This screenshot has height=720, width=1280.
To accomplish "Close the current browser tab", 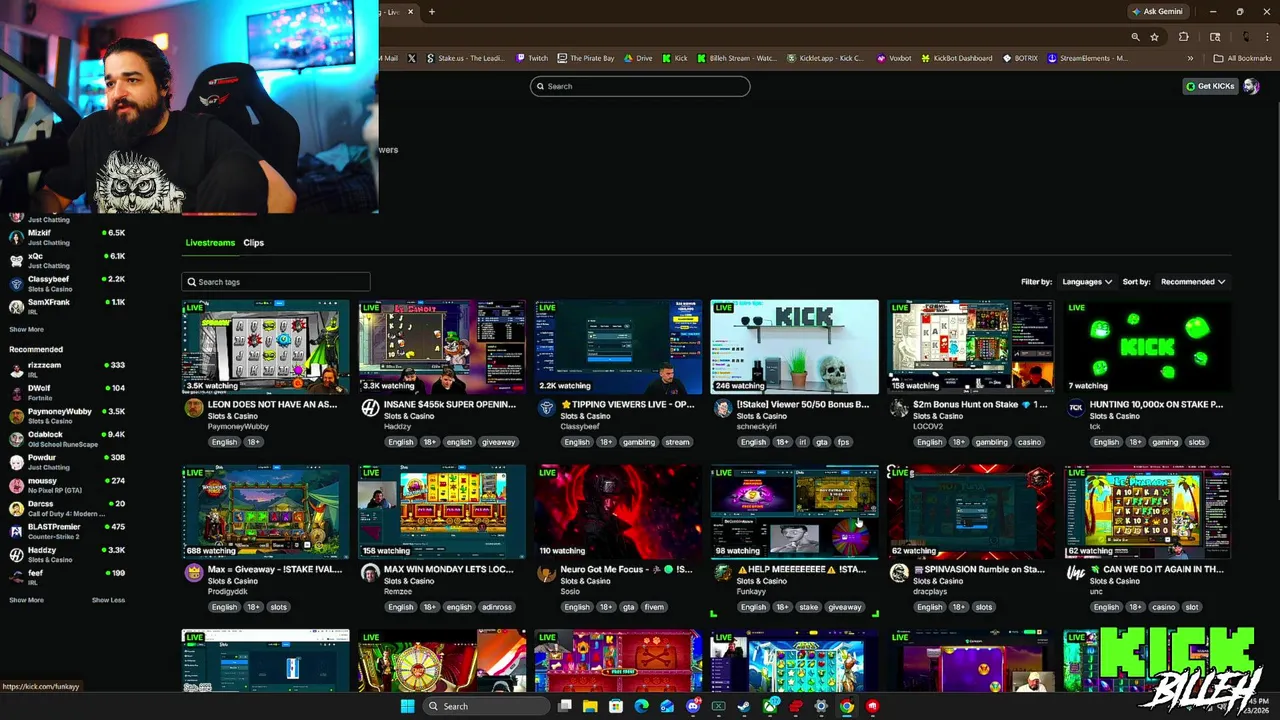I will 410,12.
